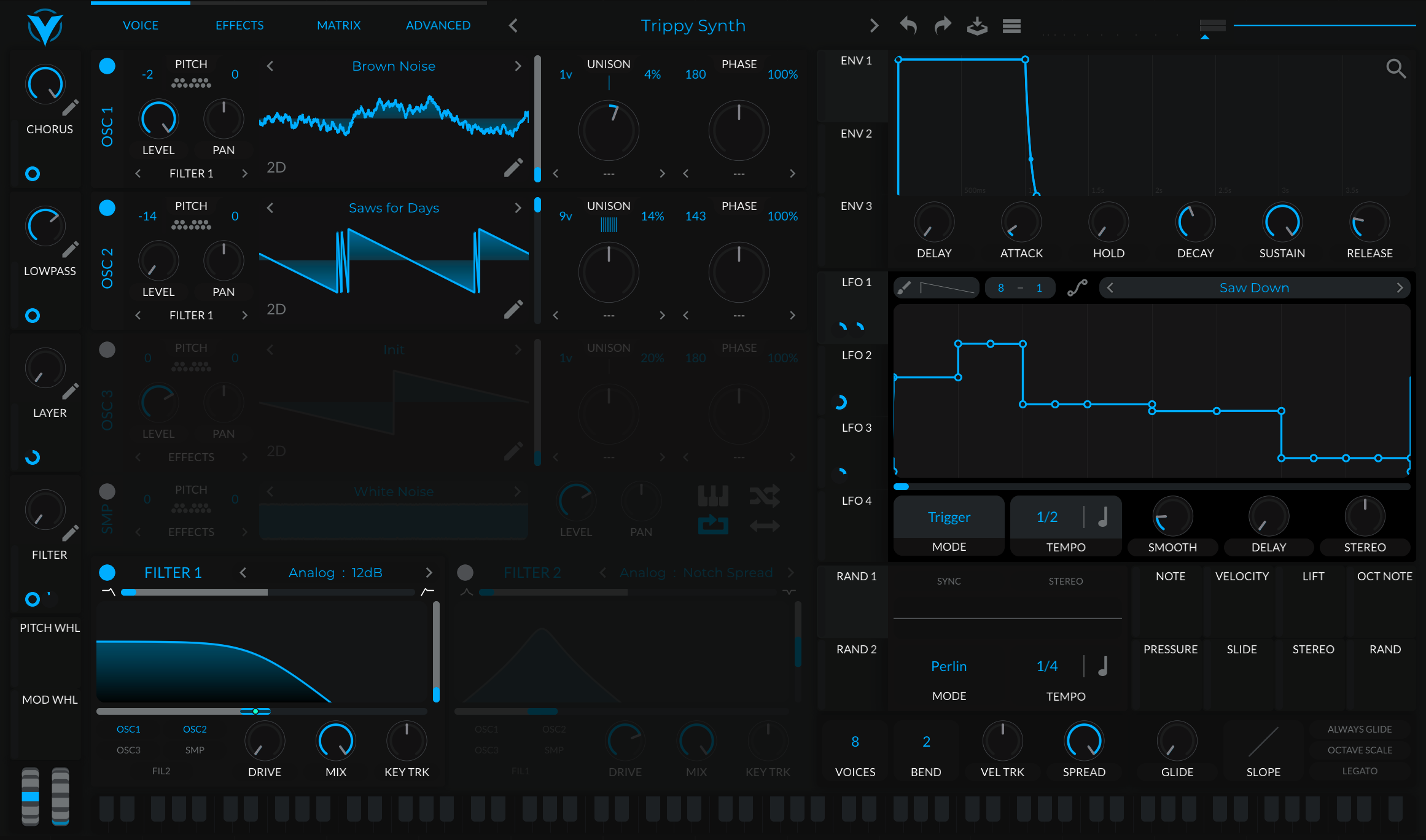
Task: Go to the next preset with right chevron
Action: 874,25
